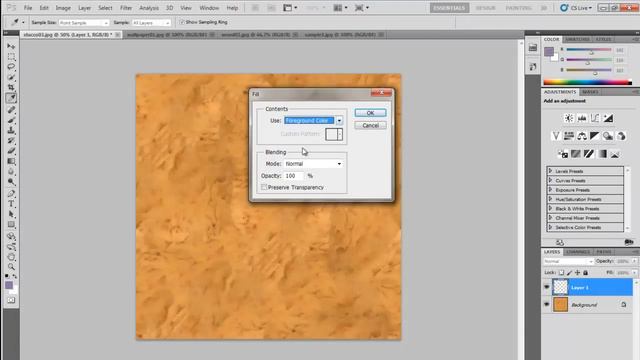Click the color spectrum ramp

point(588,82)
